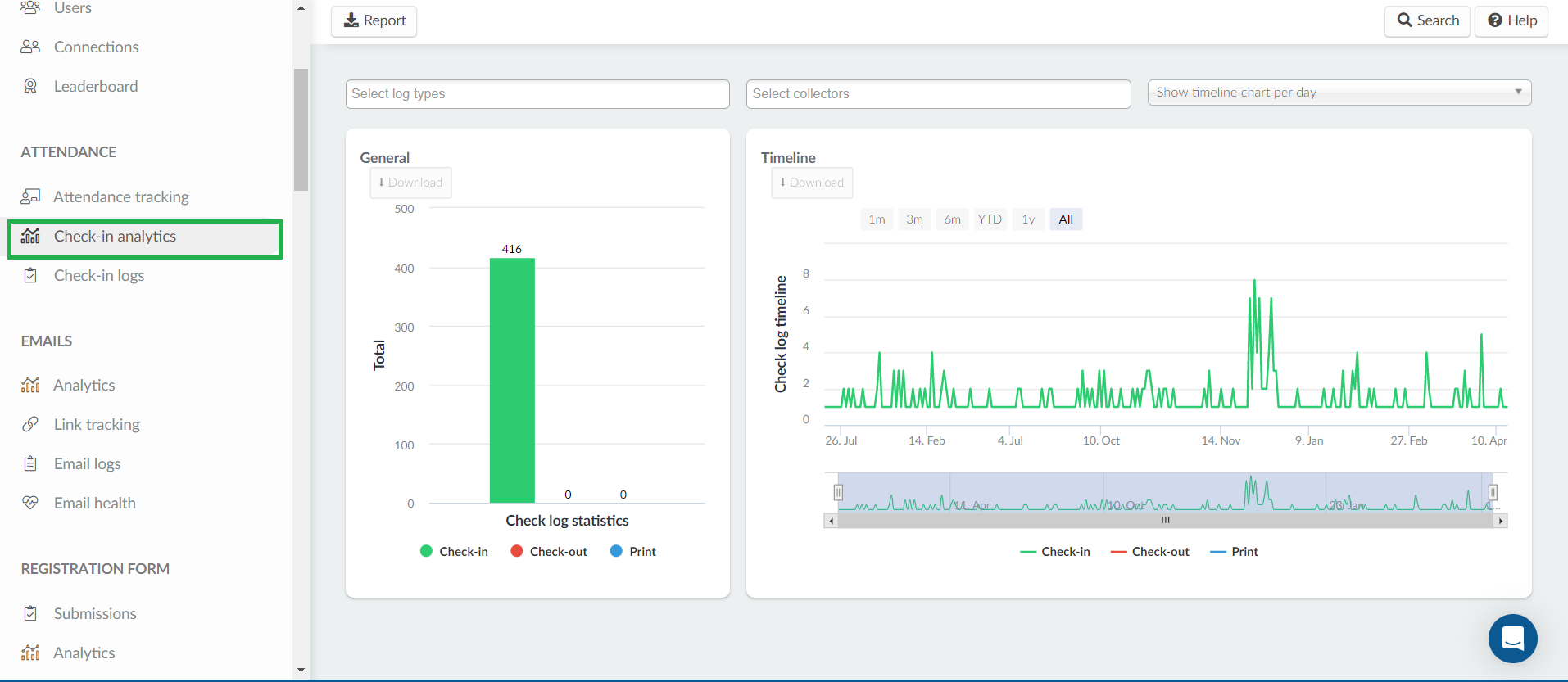The width and height of the screenshot is (1568, 682).
Task: Click the REGISTRATION FORM section heading
Action: tap(95, 569)
